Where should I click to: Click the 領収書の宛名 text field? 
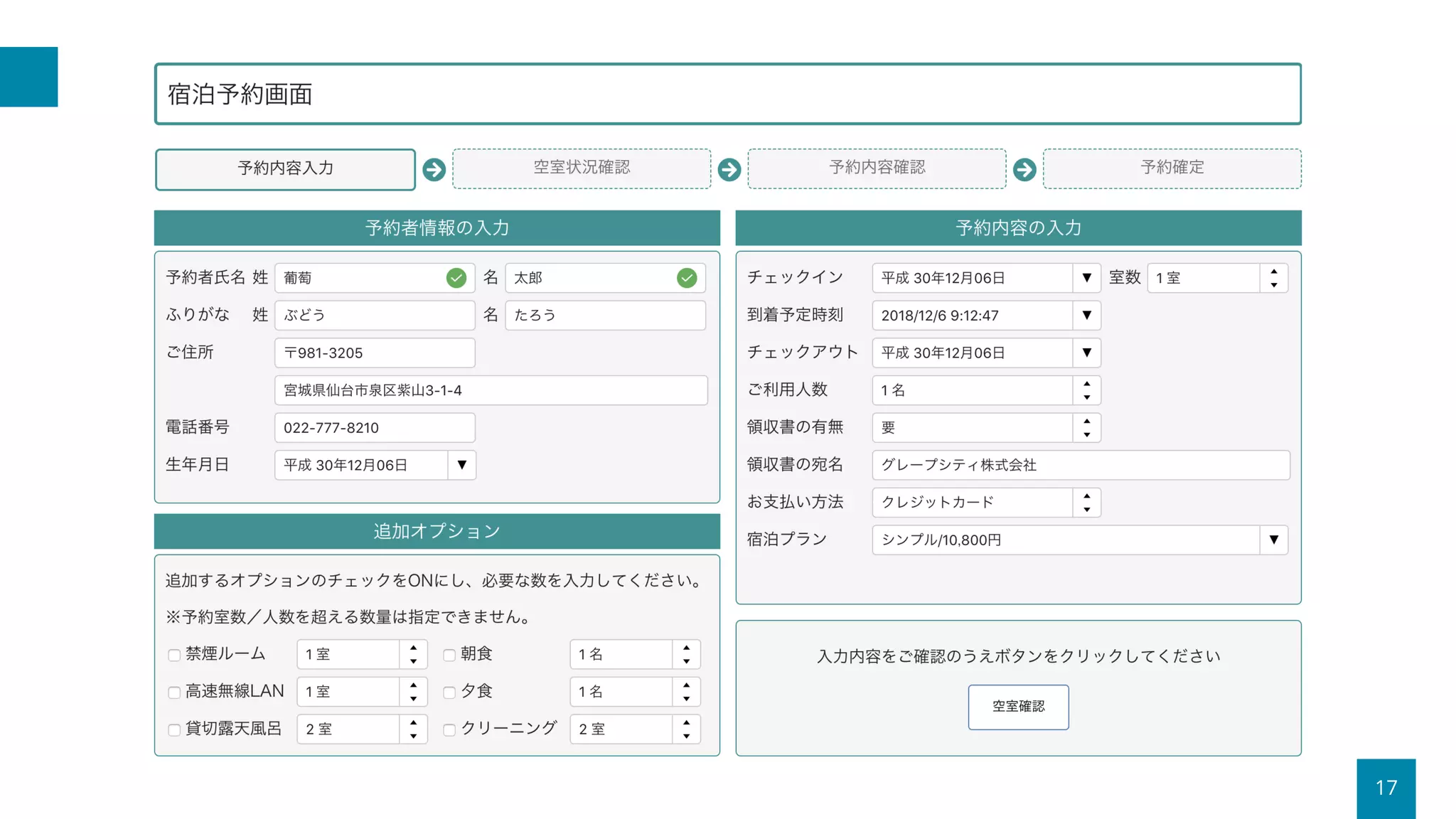[1081, 465]
